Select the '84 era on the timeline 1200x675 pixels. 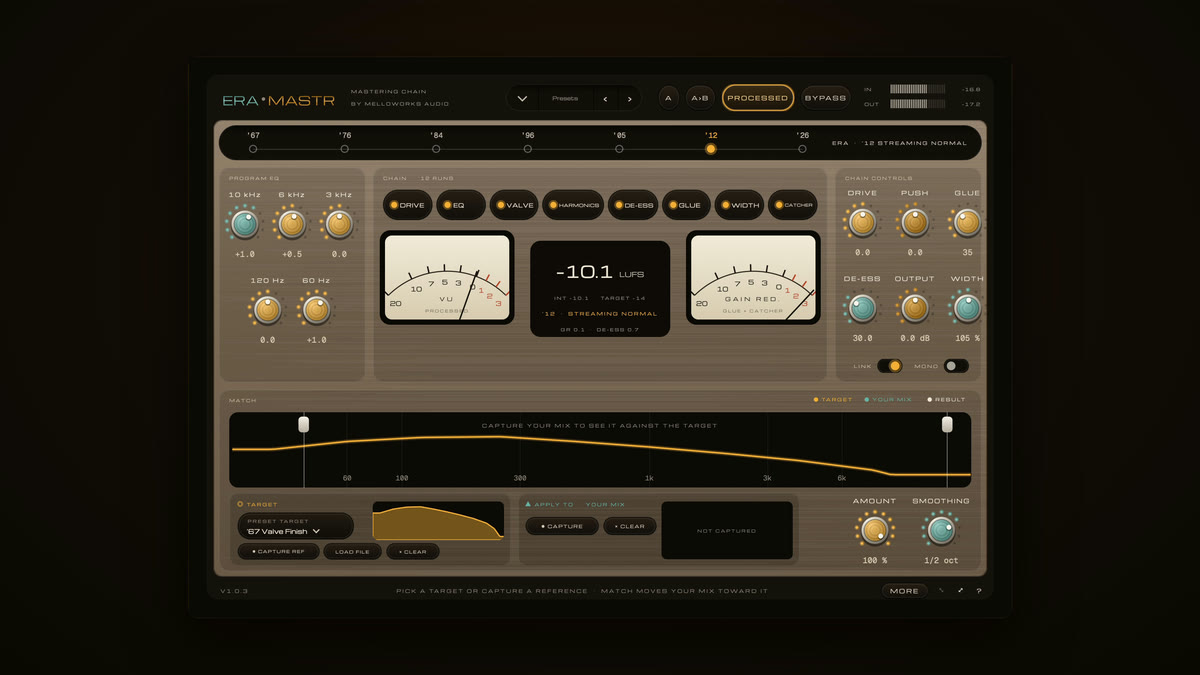click(x=436, y=148)
